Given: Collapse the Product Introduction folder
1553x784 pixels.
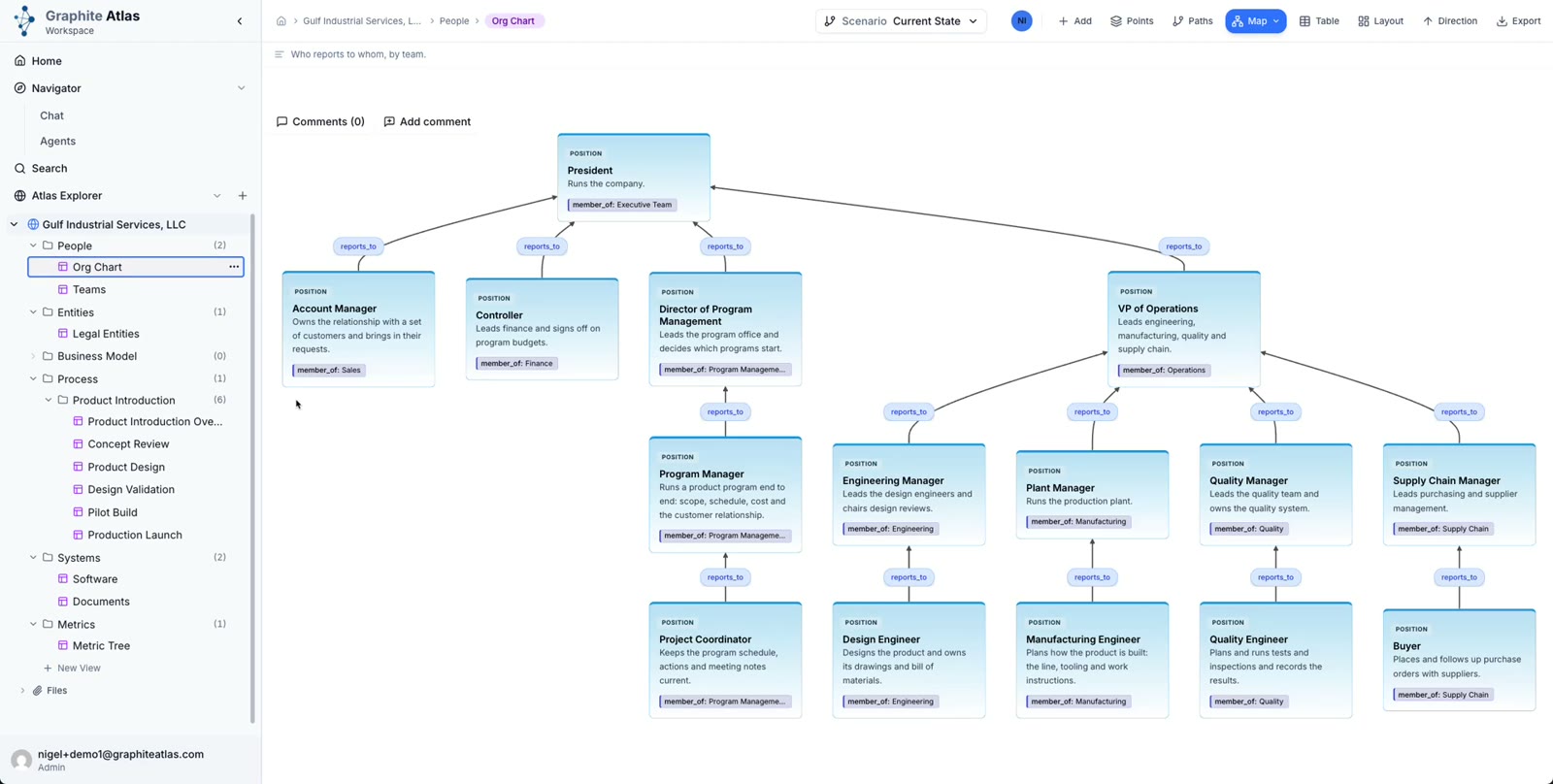Looking at the screenshot, I should click(x=49, y=400).
